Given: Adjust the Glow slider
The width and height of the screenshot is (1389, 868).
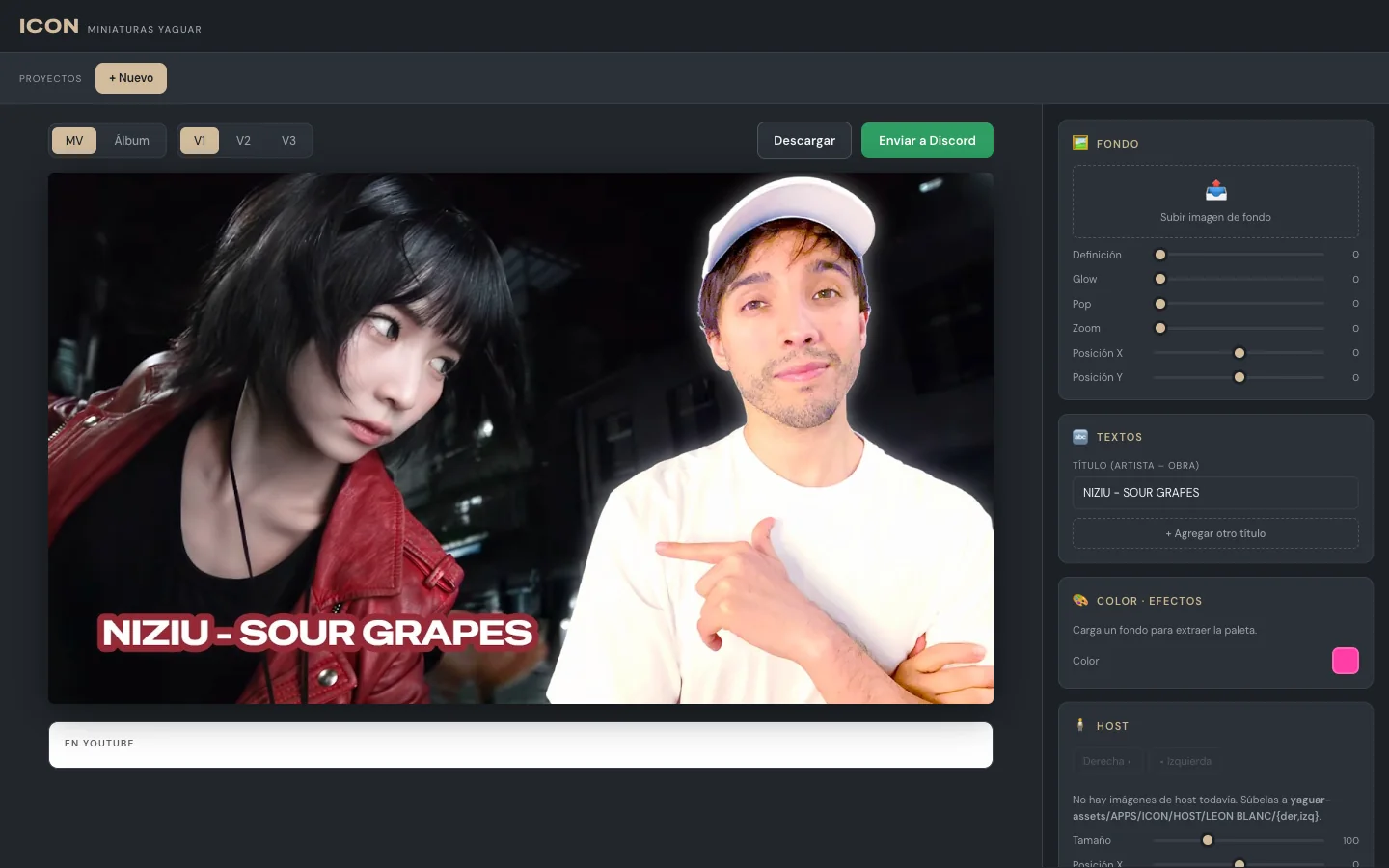Looking at the screenshot, I should pos(1239,279).
